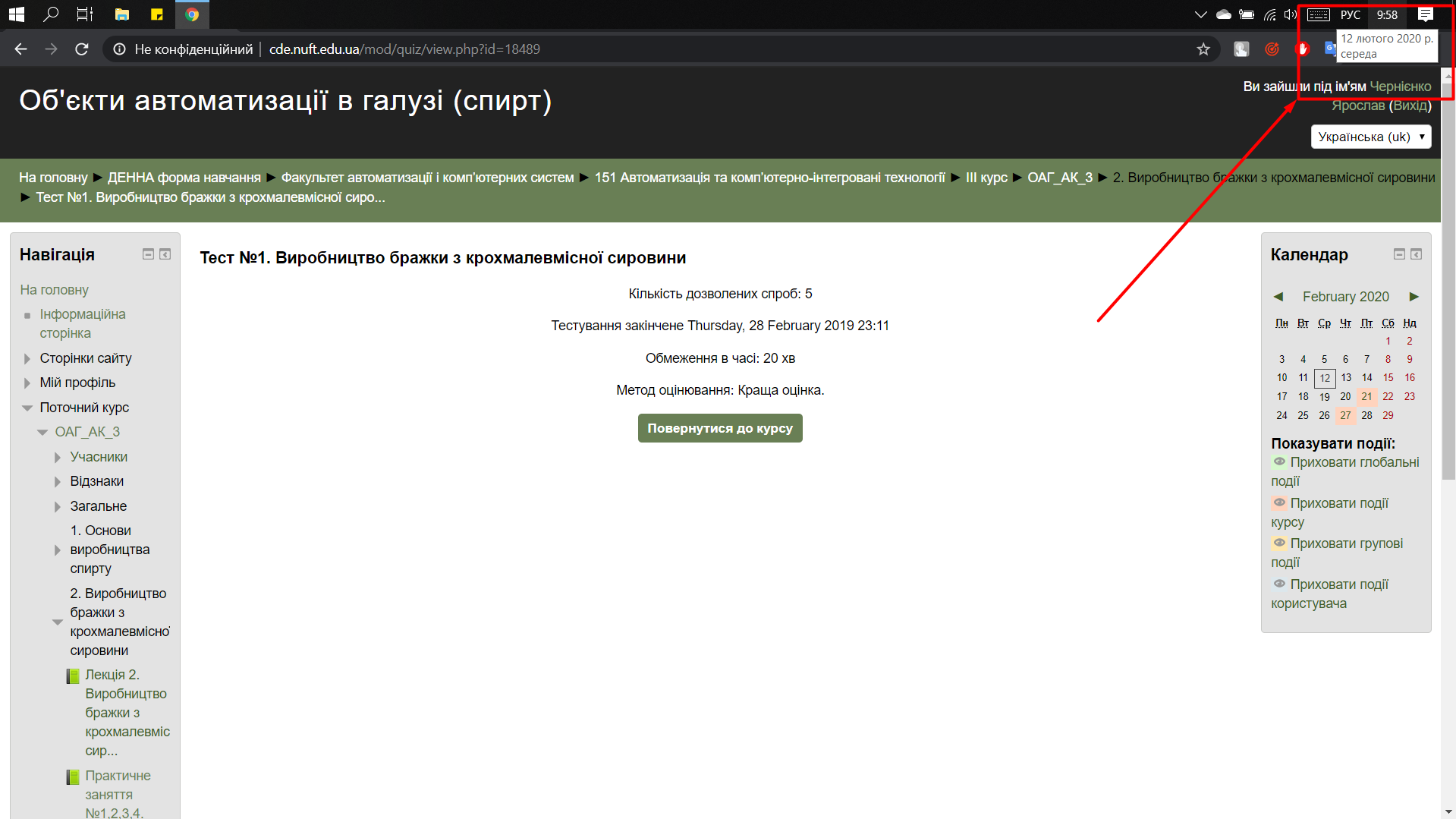Screen dimensions: 1456x819
Task: Dock the Календар block to side
Action: click(1416, 254)
